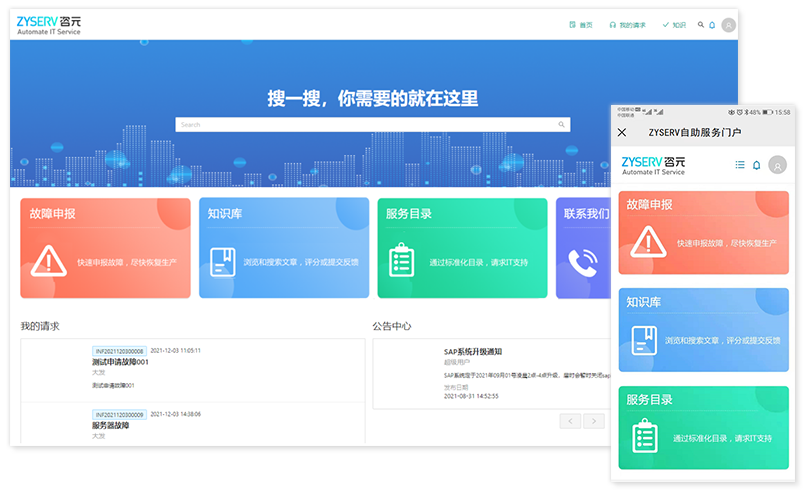The height and width of the screenshot is (495, 808).
Task: Open SAP系统升级通知 announcement
Action: coord(473,352)
